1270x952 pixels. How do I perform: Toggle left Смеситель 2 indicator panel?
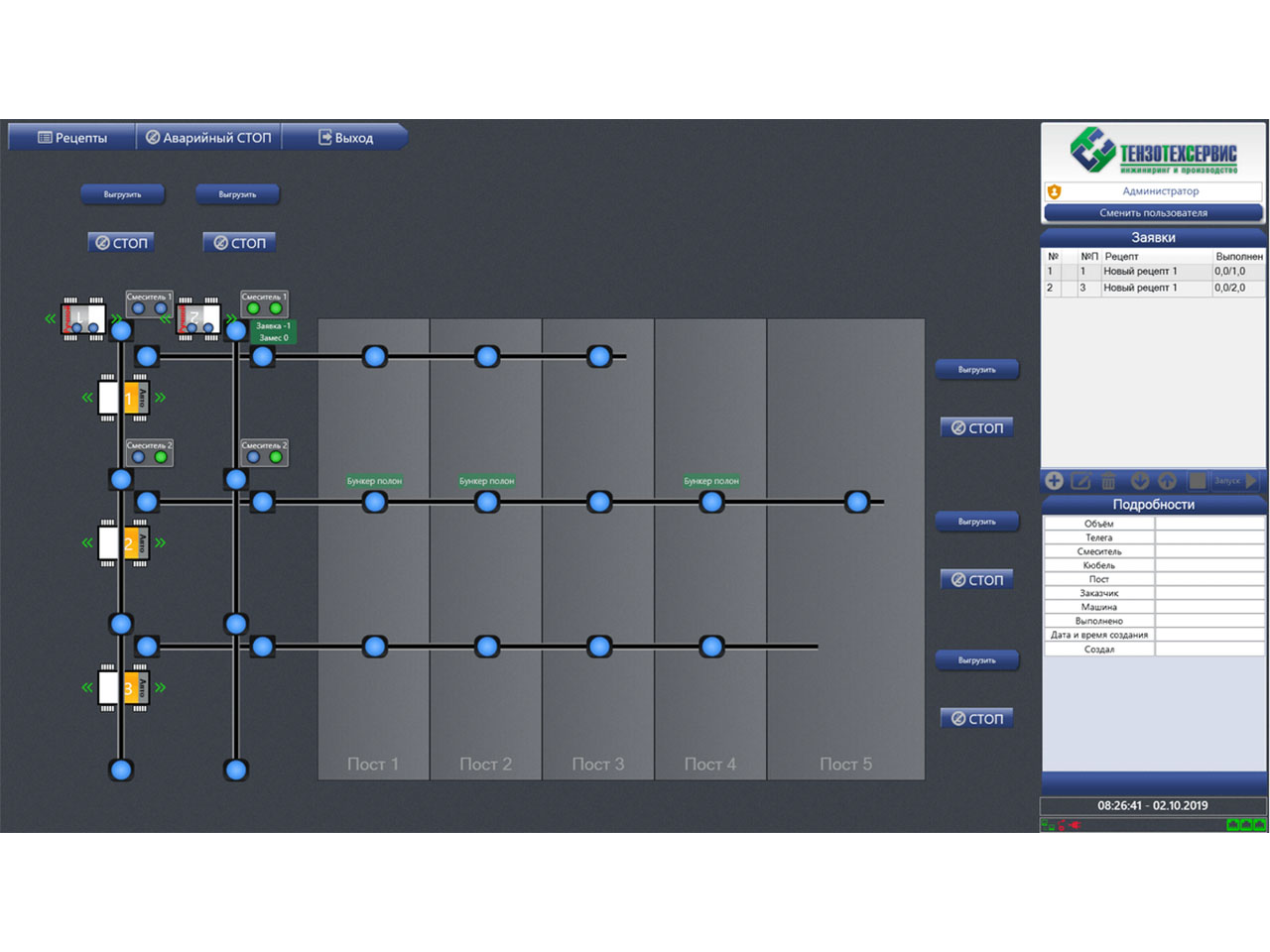point(149,452)
